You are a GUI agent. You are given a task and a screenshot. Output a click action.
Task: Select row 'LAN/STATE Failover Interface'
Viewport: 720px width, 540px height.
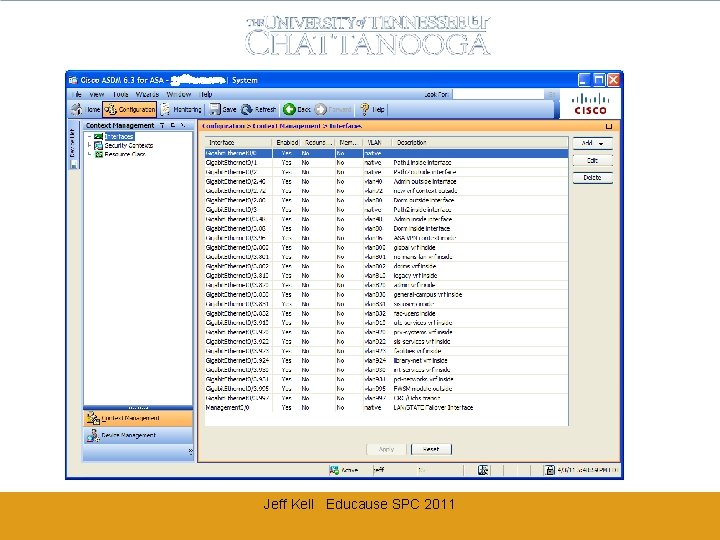pos(386,408)
